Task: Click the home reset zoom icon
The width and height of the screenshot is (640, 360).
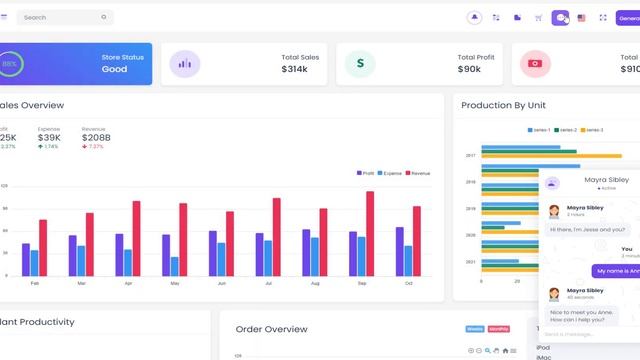Action: point(505,351)
